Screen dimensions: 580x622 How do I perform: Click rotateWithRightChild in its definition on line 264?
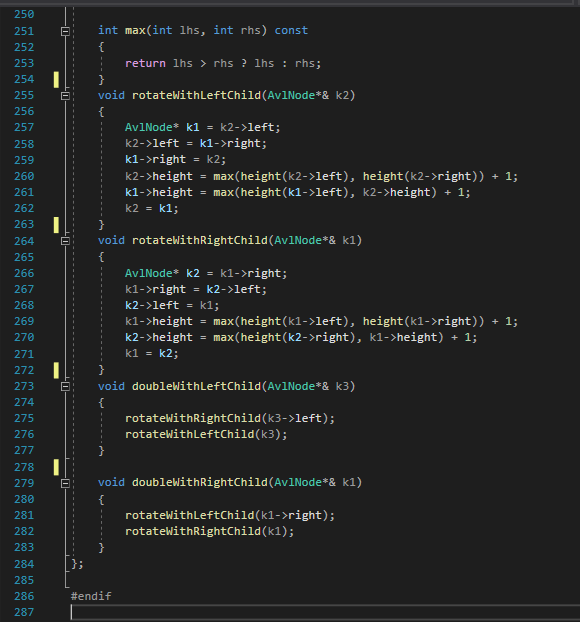[x=200, y=240]
